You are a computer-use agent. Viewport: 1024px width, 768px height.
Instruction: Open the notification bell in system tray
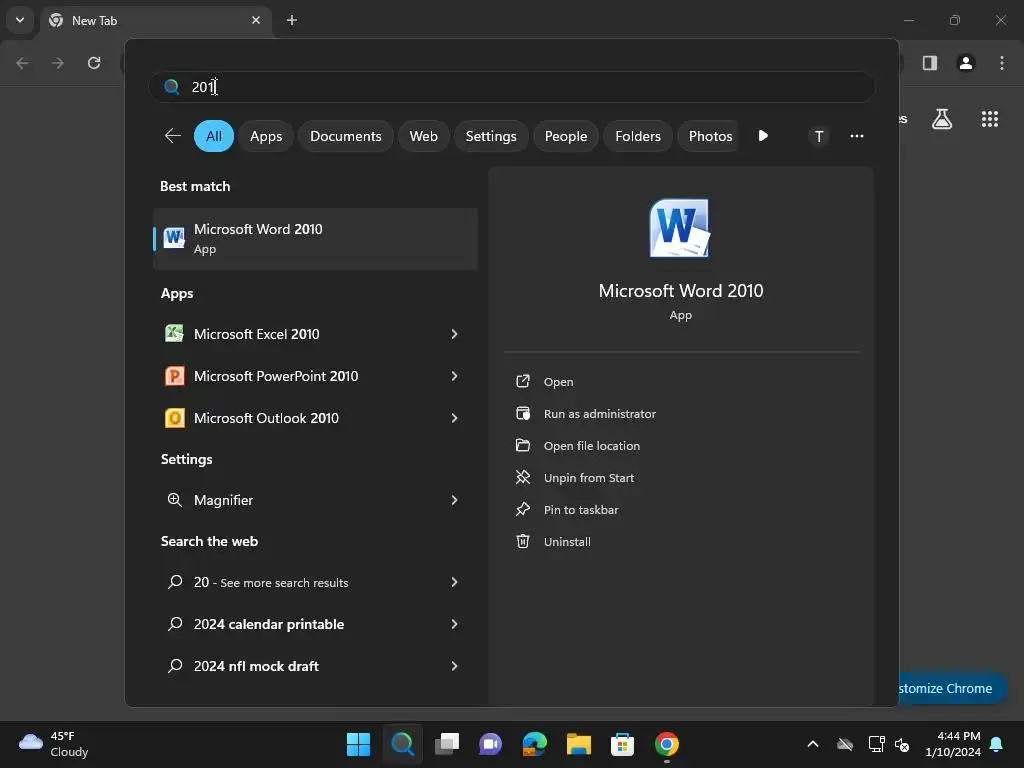pyautogui.click(x=997, y=744)
